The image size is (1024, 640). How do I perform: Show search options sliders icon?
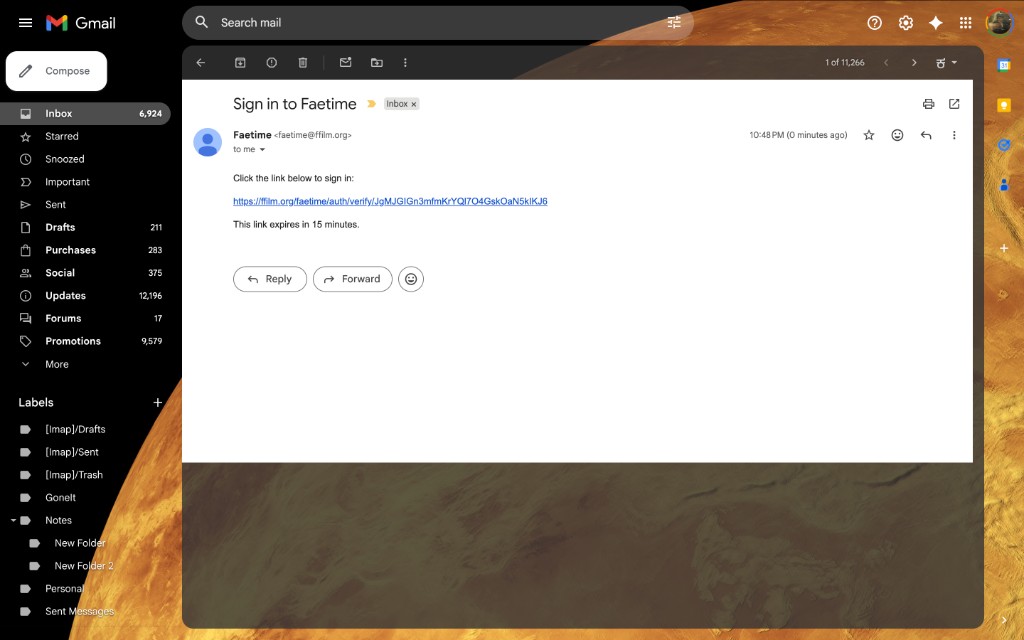coord(674,23)
